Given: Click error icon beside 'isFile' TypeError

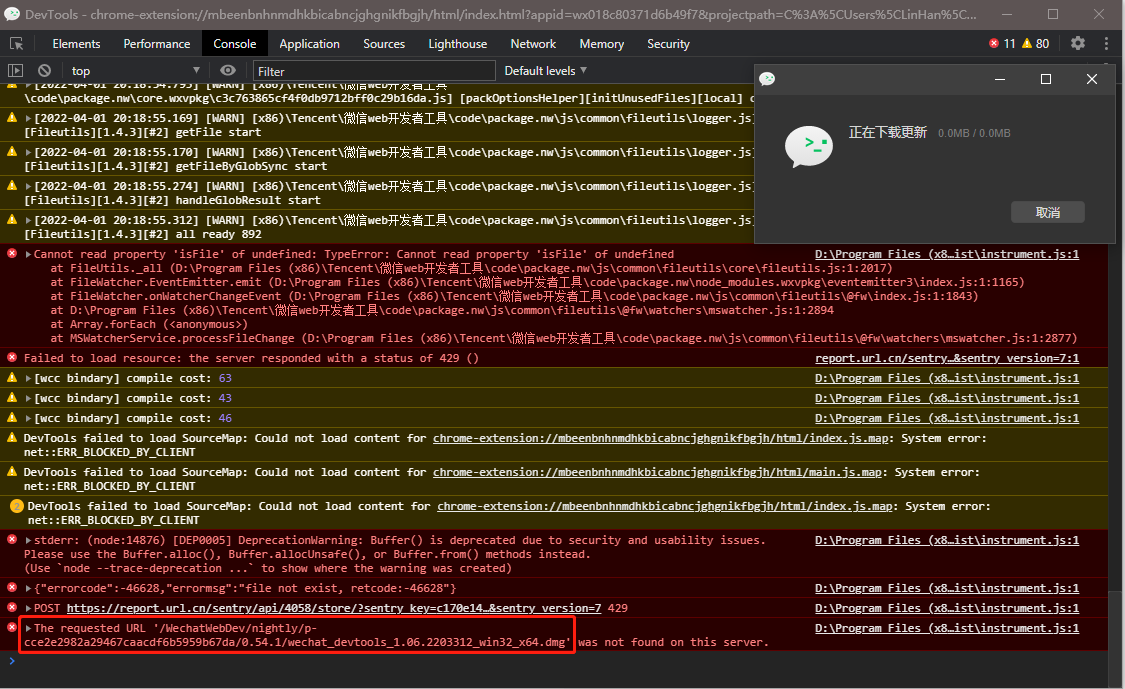Looking at the screenshot, I should [12, 253].
